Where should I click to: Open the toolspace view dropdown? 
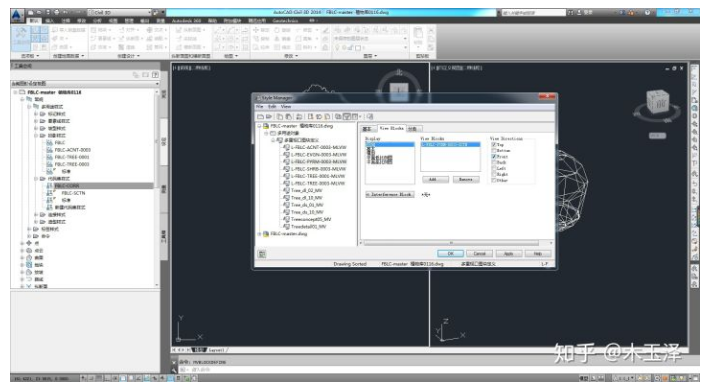85,84
